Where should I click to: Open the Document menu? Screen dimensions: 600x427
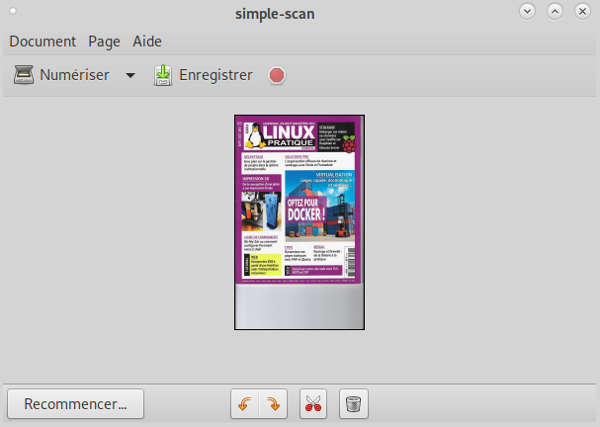pos(42,41)
